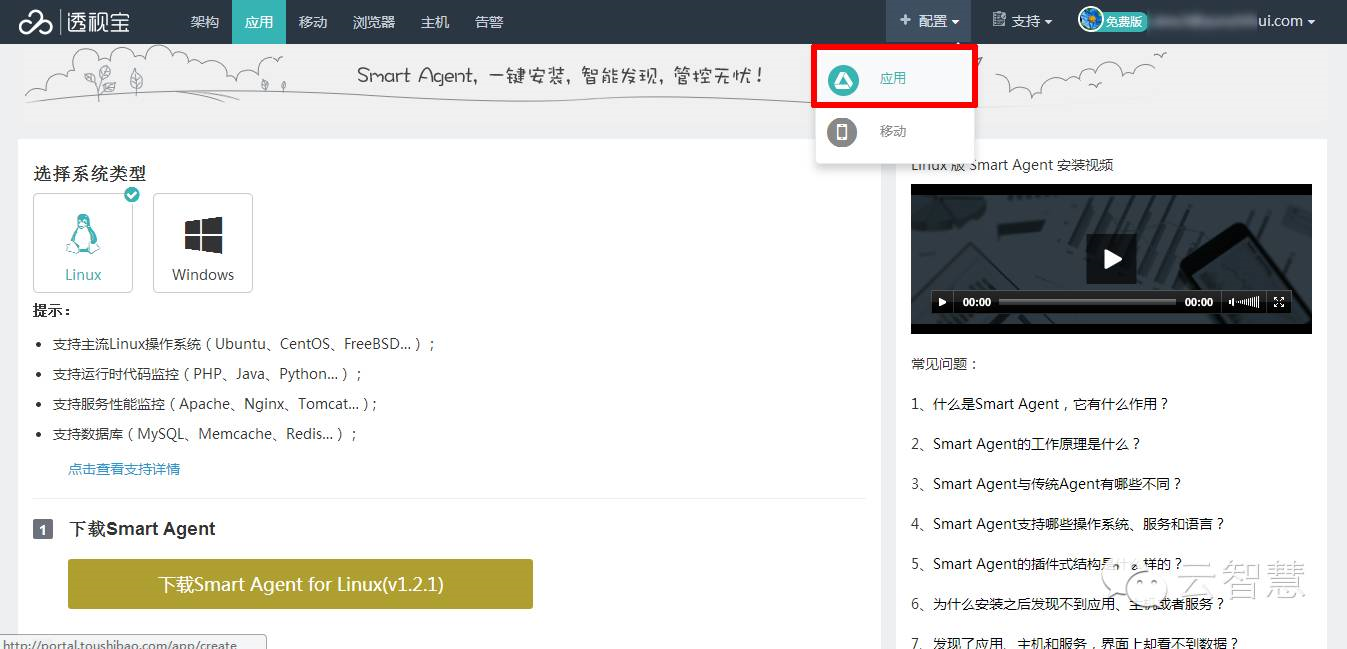Click the text 支持数据库 MySQL, Memcache
Image resolution: width=1347 pixels, height=649 pixels.
(206, 434)
